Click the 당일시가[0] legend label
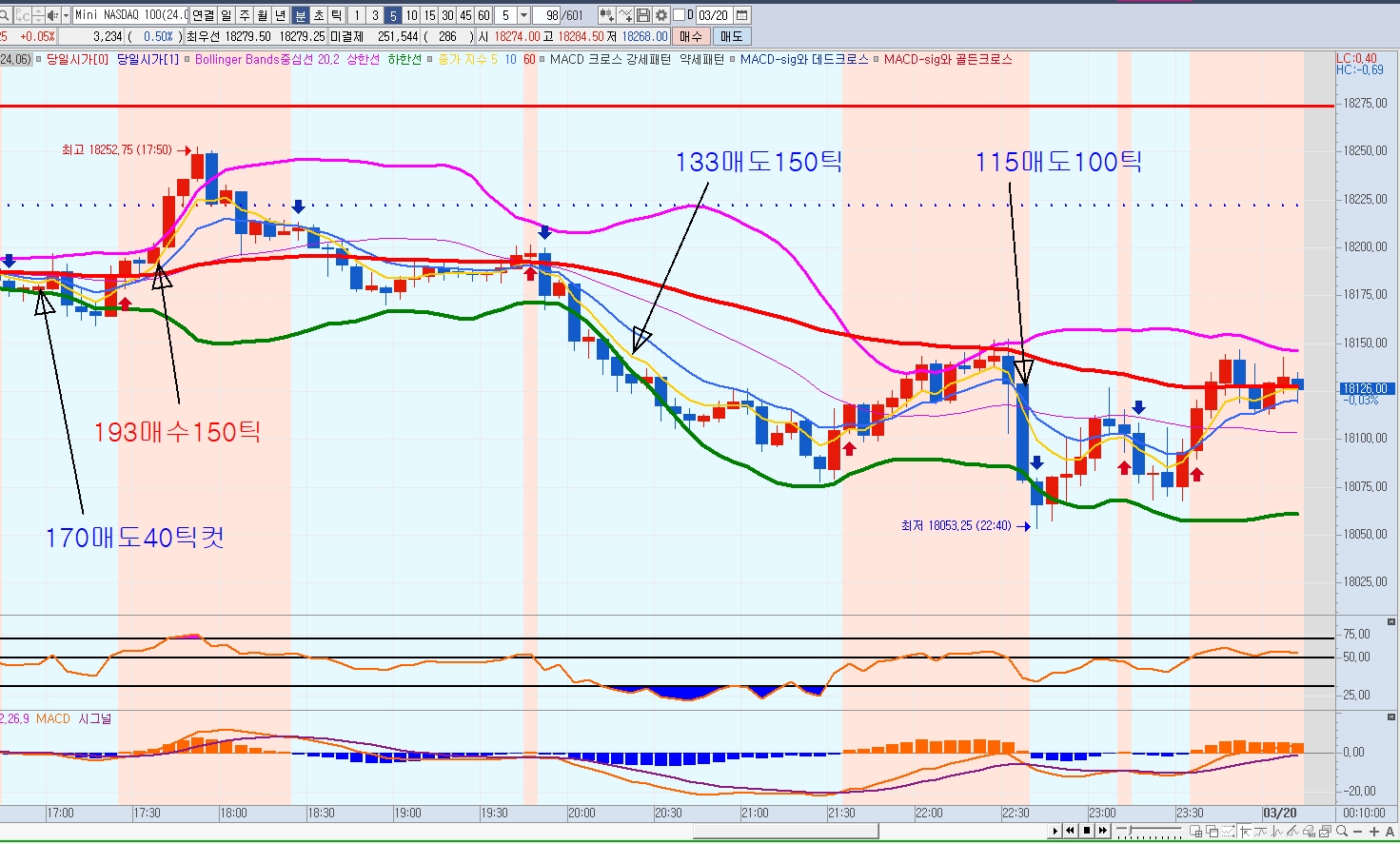The width and height of the screenshot is (1400, 844). [77, 59]
